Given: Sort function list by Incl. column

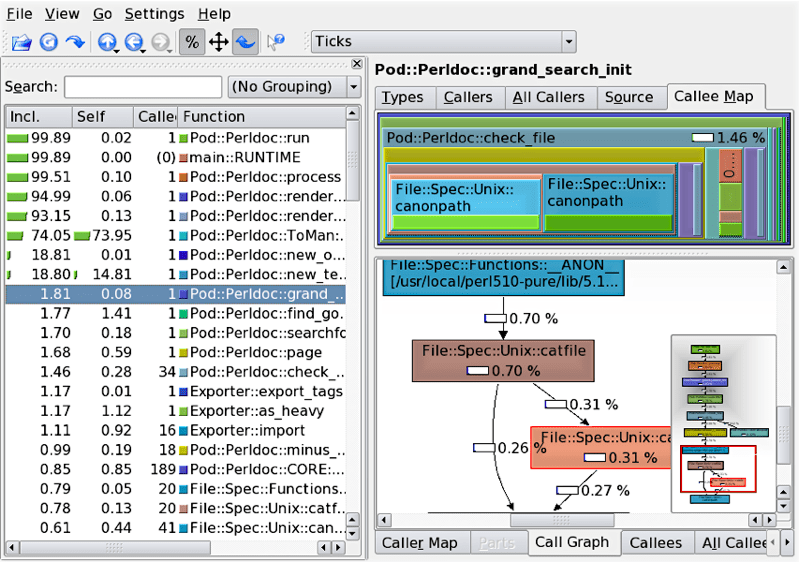Looking at the screenshot, I should pos(37,116).
